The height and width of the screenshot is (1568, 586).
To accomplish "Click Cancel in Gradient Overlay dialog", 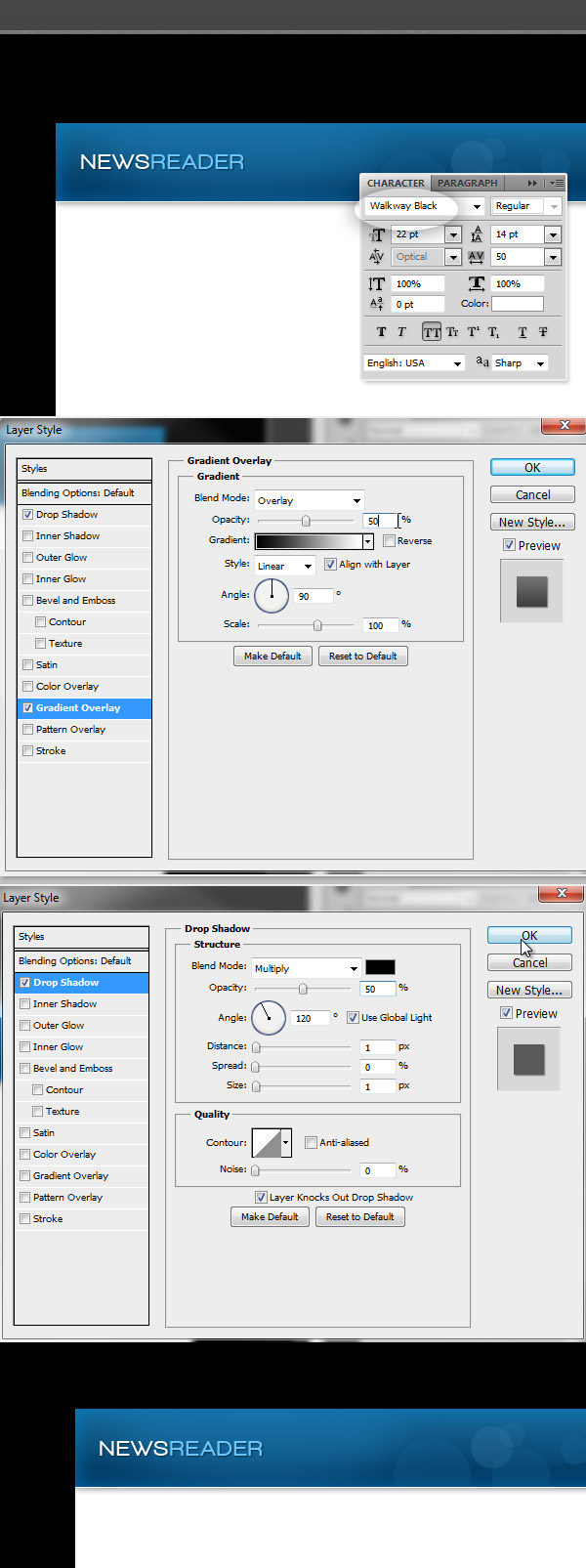I will [532, 494].
